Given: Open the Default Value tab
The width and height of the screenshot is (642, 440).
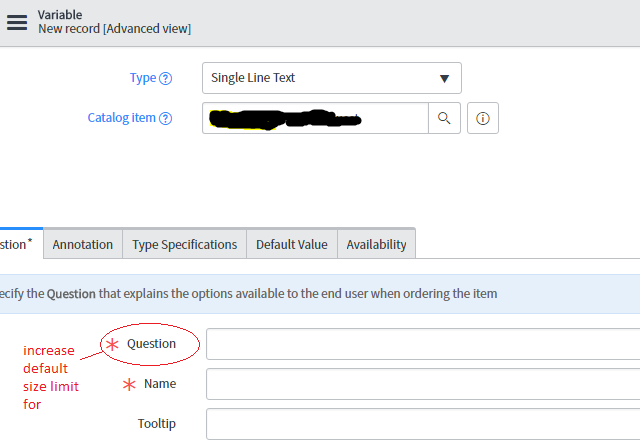Looking at the screenshot, I should coord(292,244).
